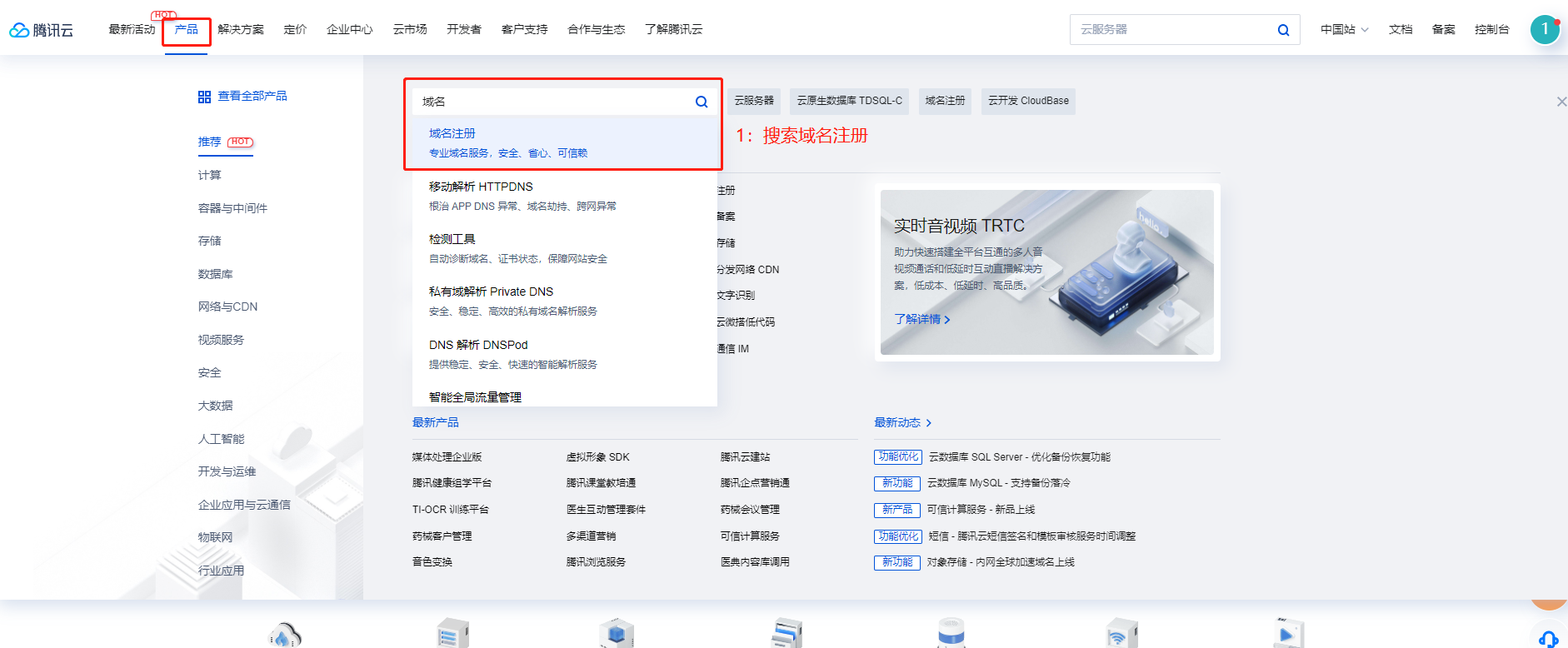
Task: Expand the 最新动态 section arrow
Action: coord(928,423)
